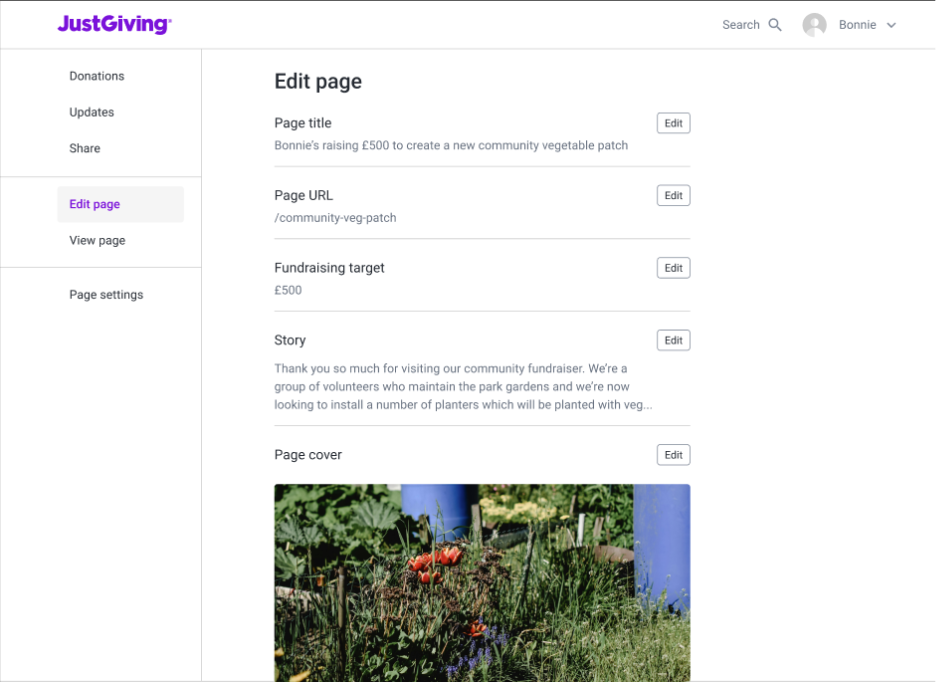
Task: Edit the Page cover
Action: (x=673, y=455)
